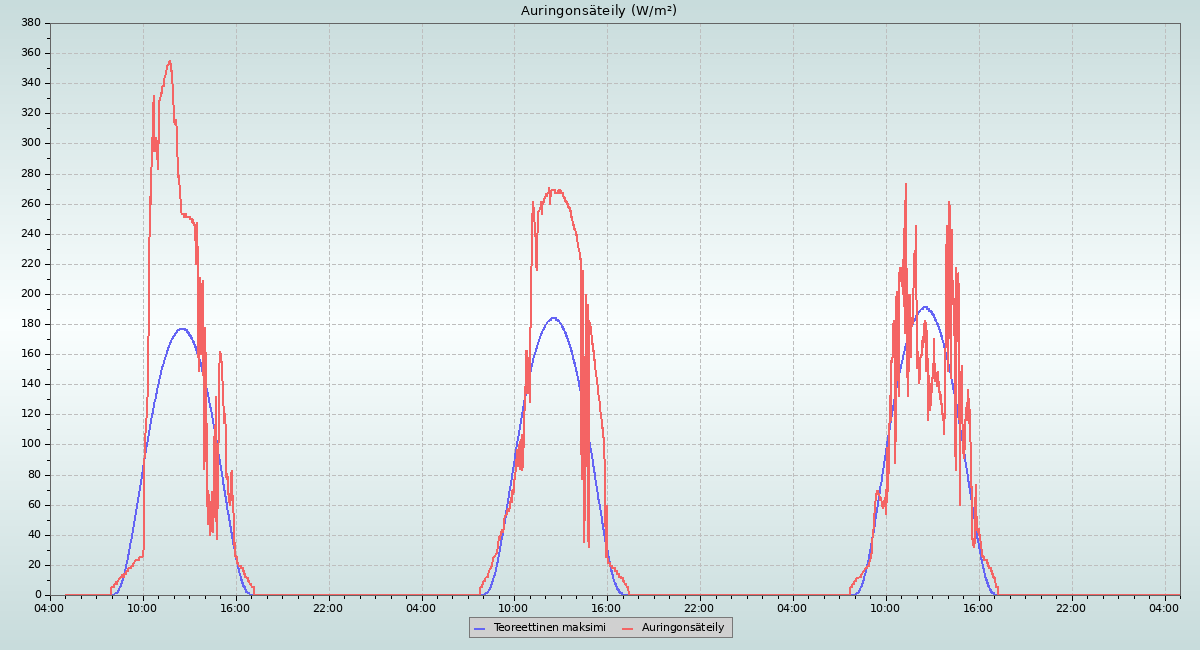1200x650 pixels.
Task: Click the first 22:00 x-axis label
Action: pyautogui.click(x=328, y=608)
